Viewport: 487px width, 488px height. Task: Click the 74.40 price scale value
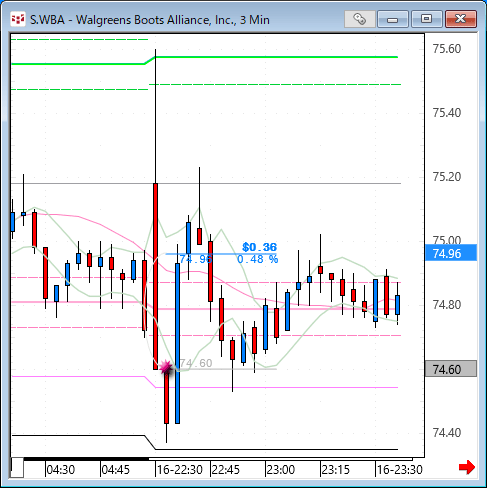pyautogui.click(x=447, y=433)
